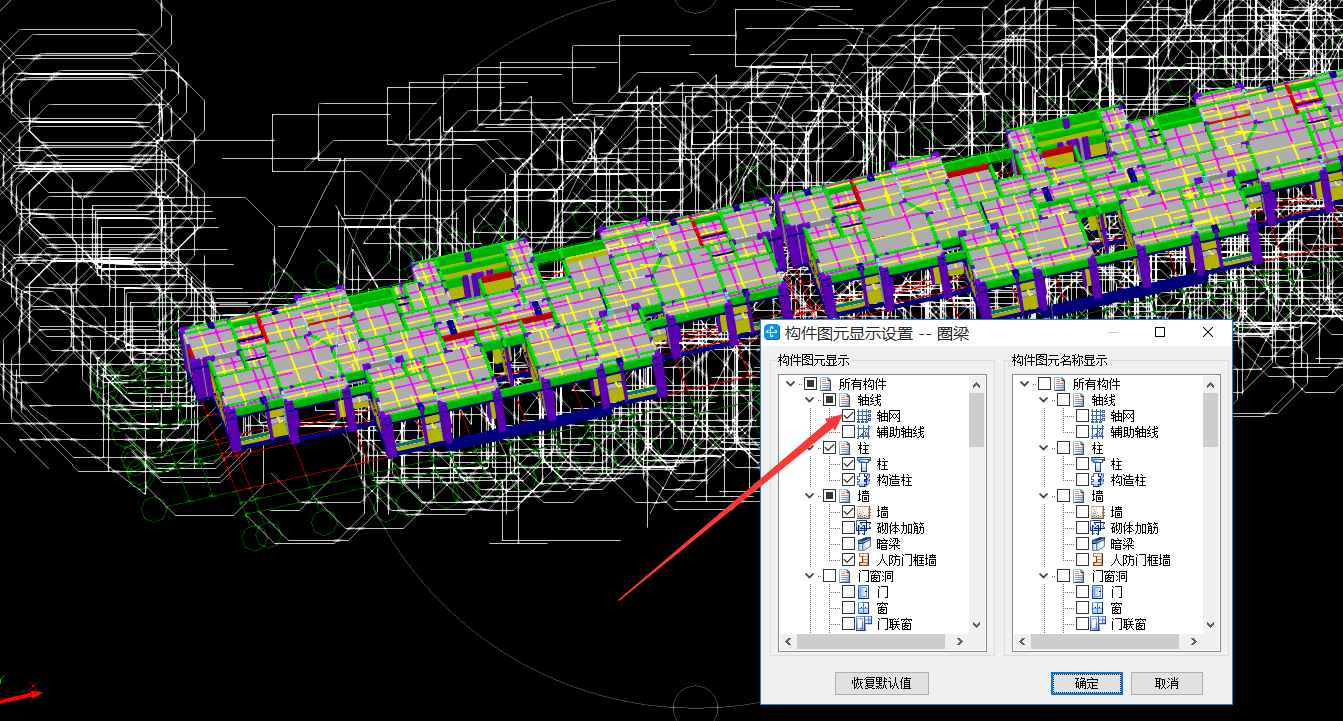Toggle 所有构件 checkbox in 构件图元显示 panel
The height and width of the screenshot is (721, 1343).
point(810,384)
